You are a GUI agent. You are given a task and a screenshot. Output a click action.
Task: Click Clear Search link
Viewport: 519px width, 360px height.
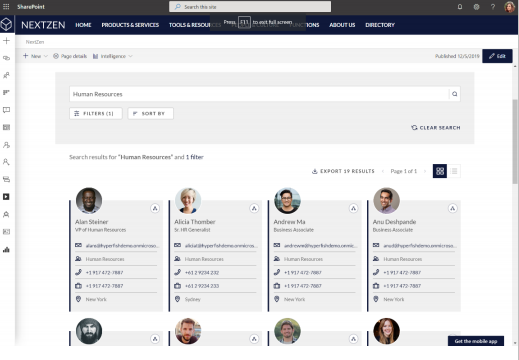[436, 128]
